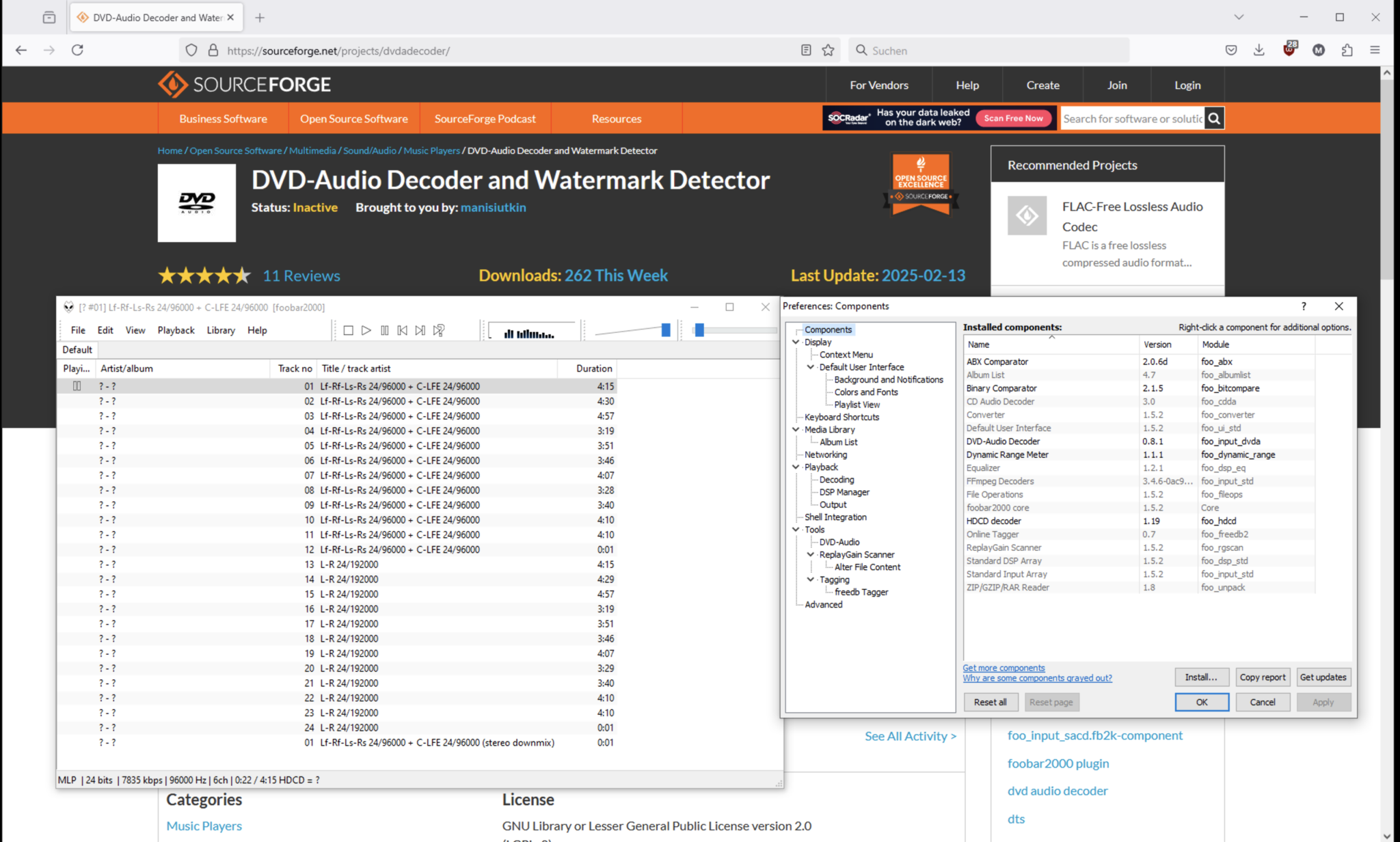Select the DVD-Audio preferences tree item
The width and height of the screenshot is (1400, 842).
pos(839,542)
